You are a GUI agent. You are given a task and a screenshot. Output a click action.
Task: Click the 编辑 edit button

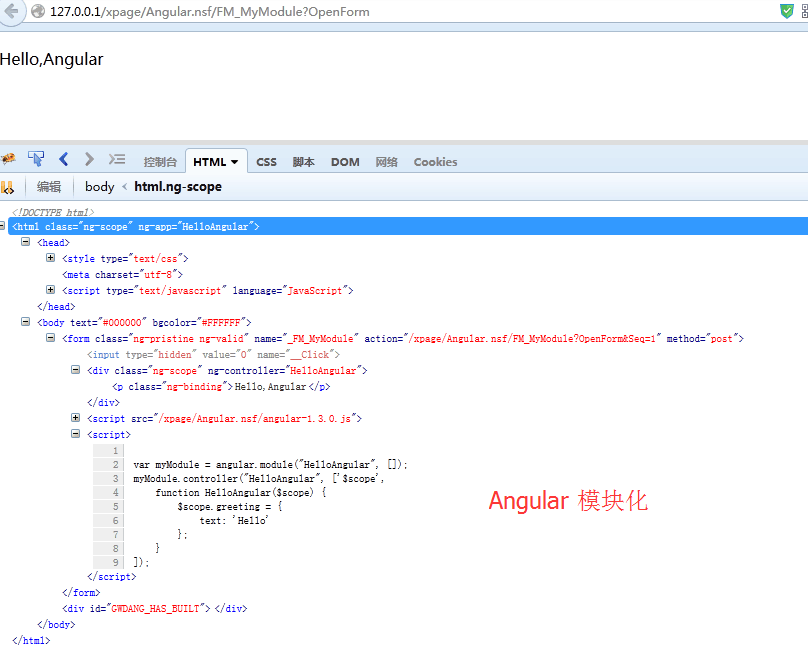[x=49, y=187]
